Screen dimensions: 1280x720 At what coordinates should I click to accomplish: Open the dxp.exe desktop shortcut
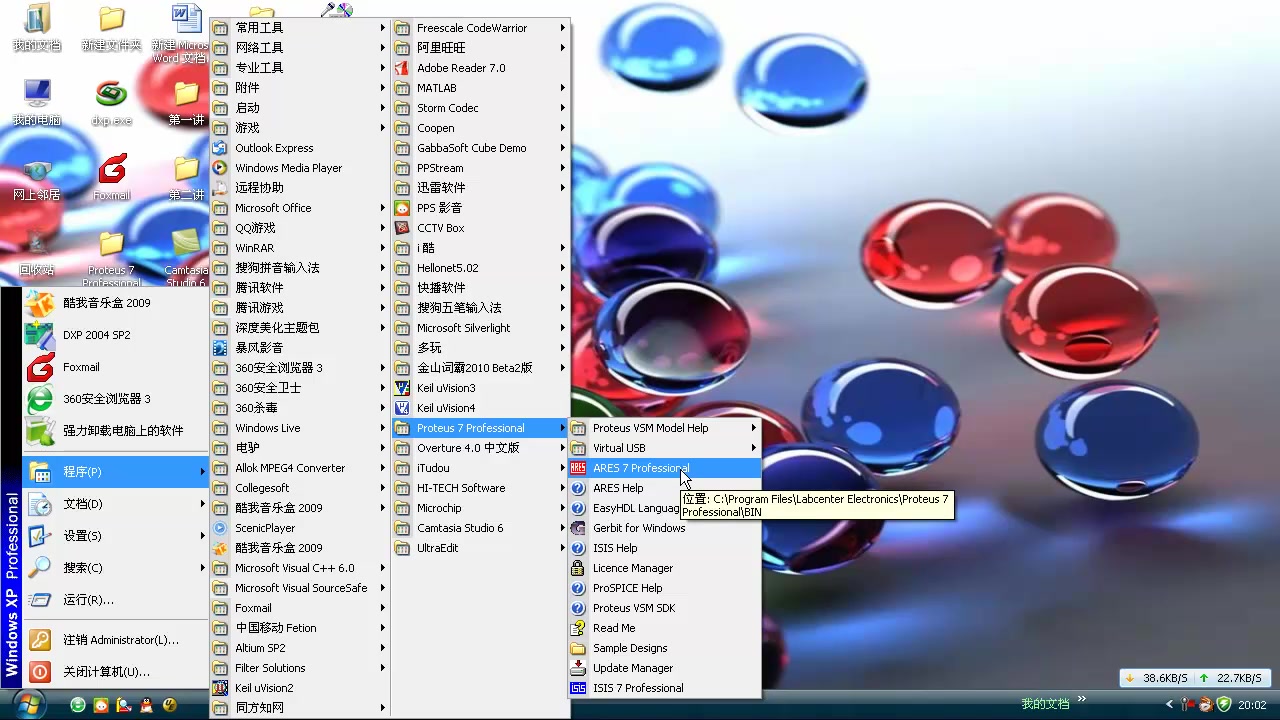tap(112, 102)
